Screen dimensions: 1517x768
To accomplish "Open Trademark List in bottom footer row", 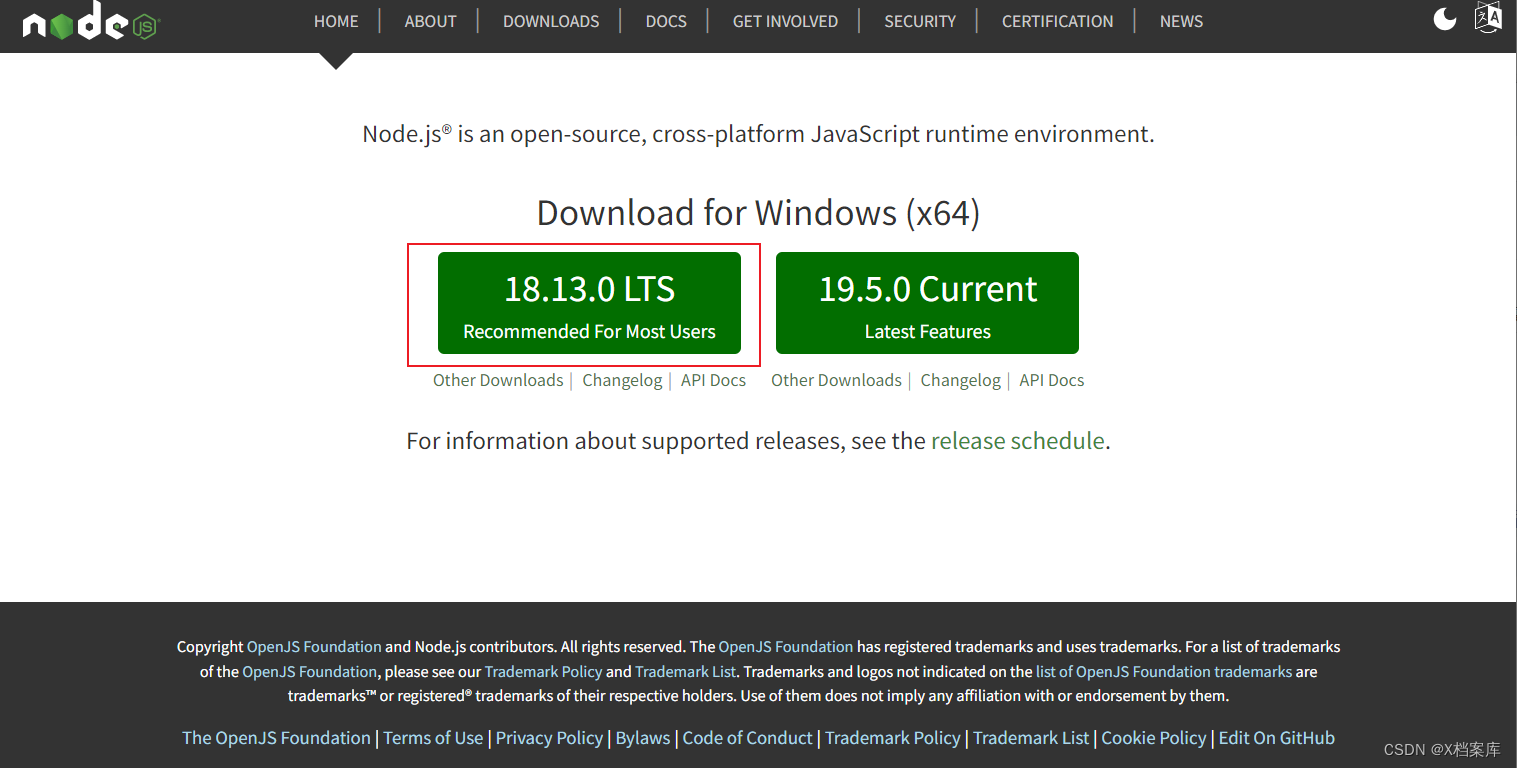I will pos(1031,738).
